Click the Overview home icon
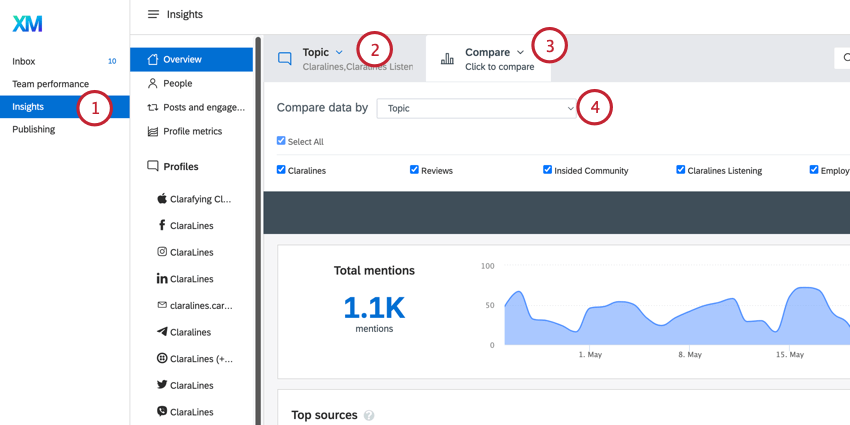 coord(153,59)
